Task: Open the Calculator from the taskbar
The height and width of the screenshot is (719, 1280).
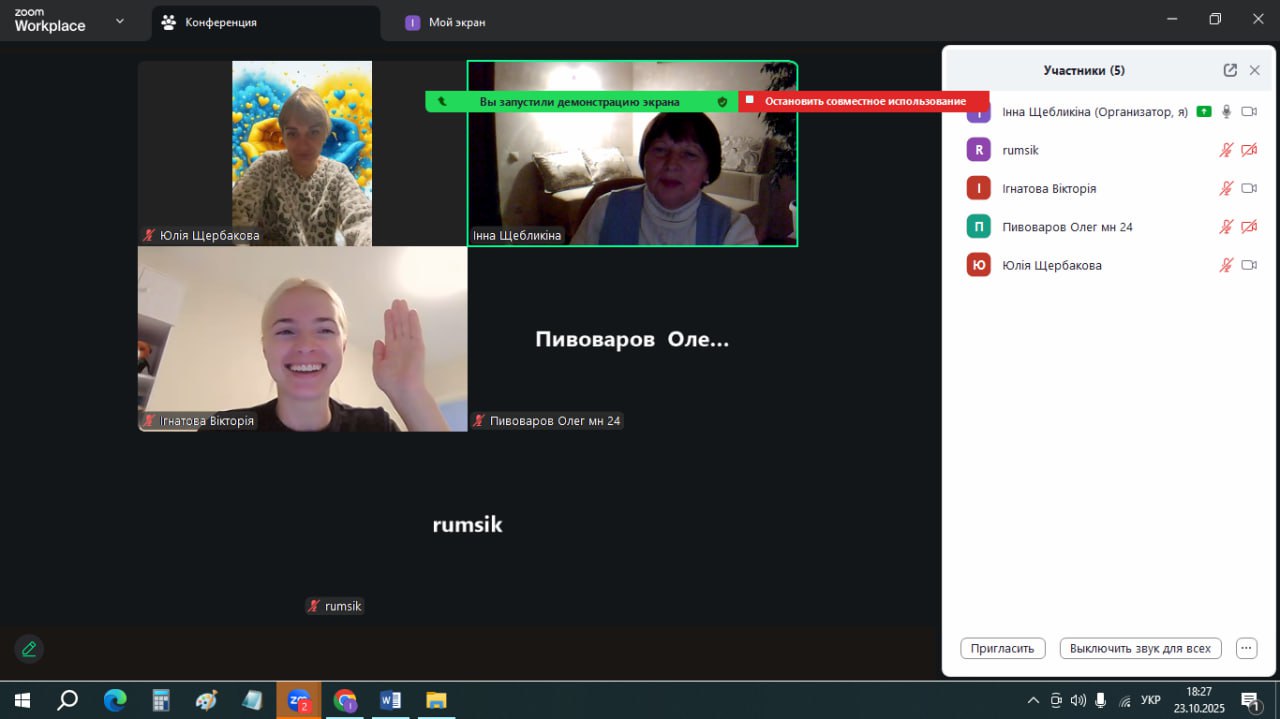Action: pos(161,700)
